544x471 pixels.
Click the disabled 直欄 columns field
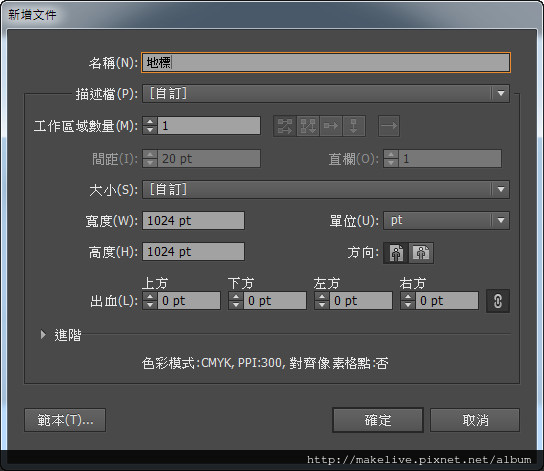pos(450,159)
